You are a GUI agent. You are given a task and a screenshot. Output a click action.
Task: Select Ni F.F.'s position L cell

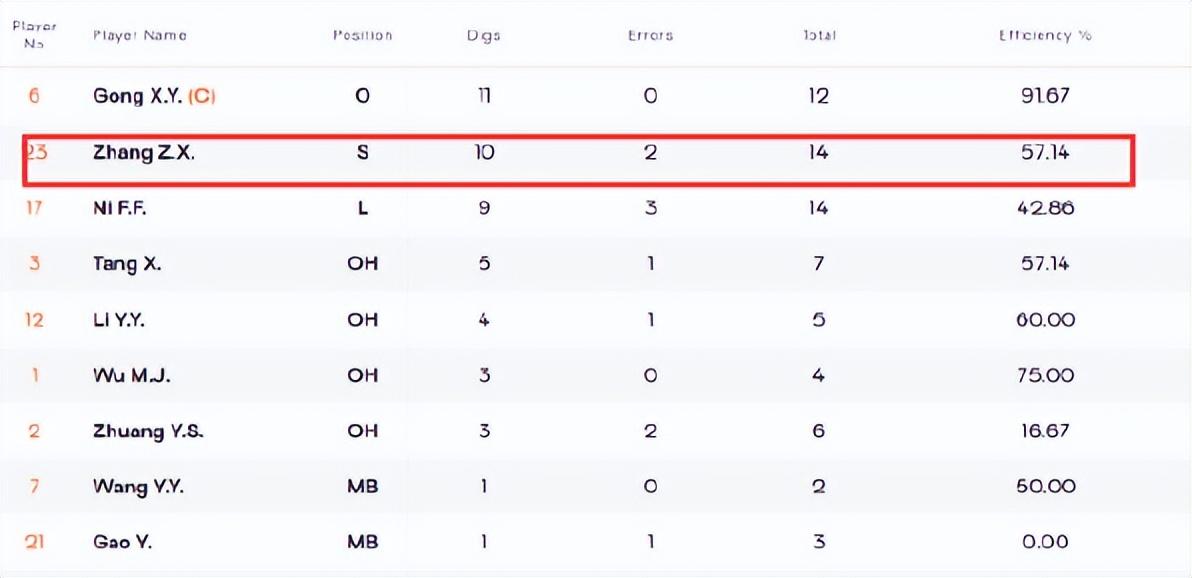[362, 208]
